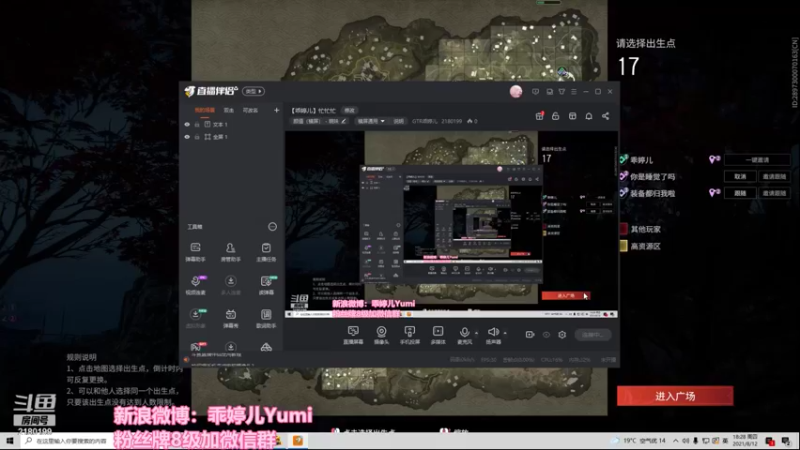This screenshot has width=800, height=450.
Task: Click the 一键邀请 invite-all button
Action: 757,160
